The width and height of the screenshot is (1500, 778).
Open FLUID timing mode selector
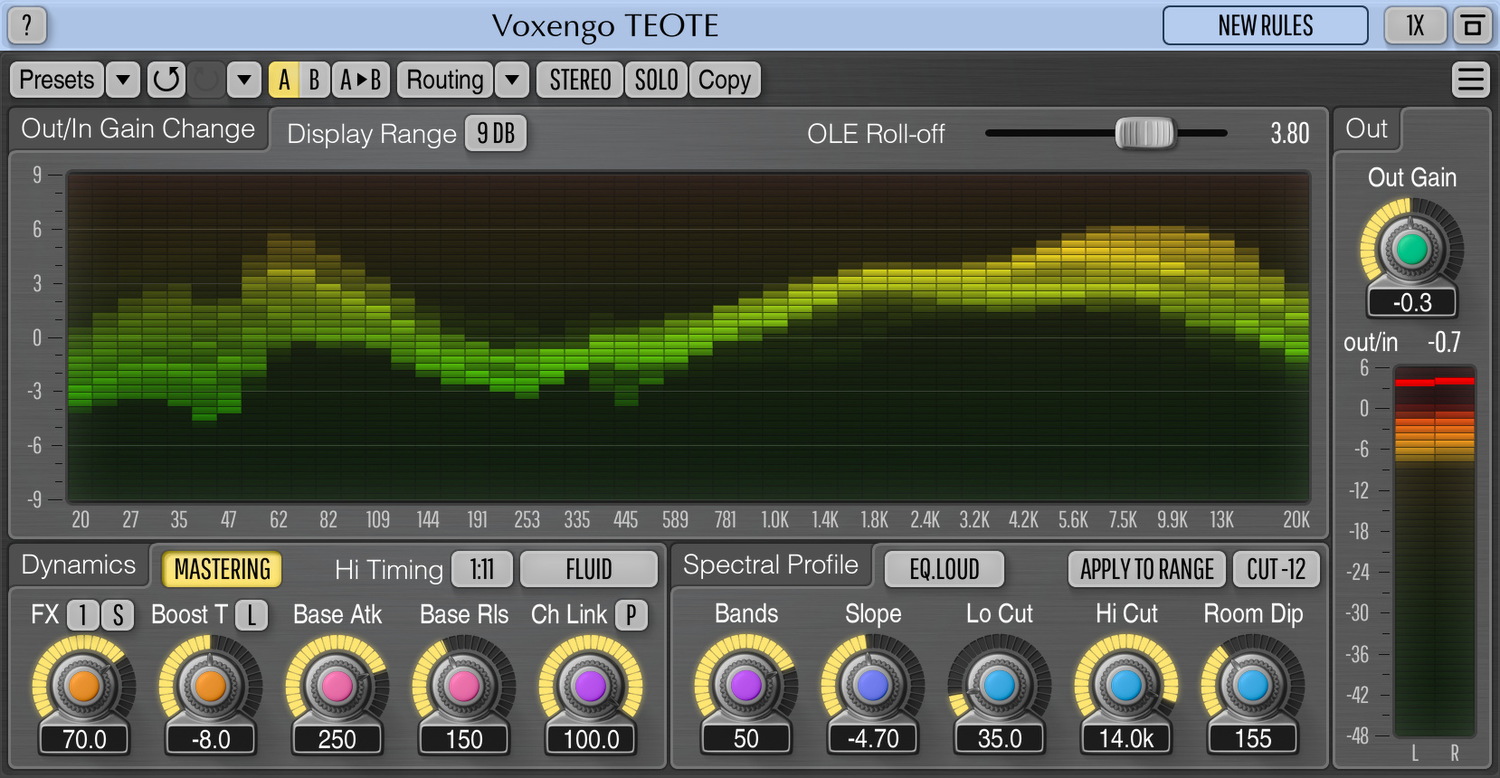(589, 569)
